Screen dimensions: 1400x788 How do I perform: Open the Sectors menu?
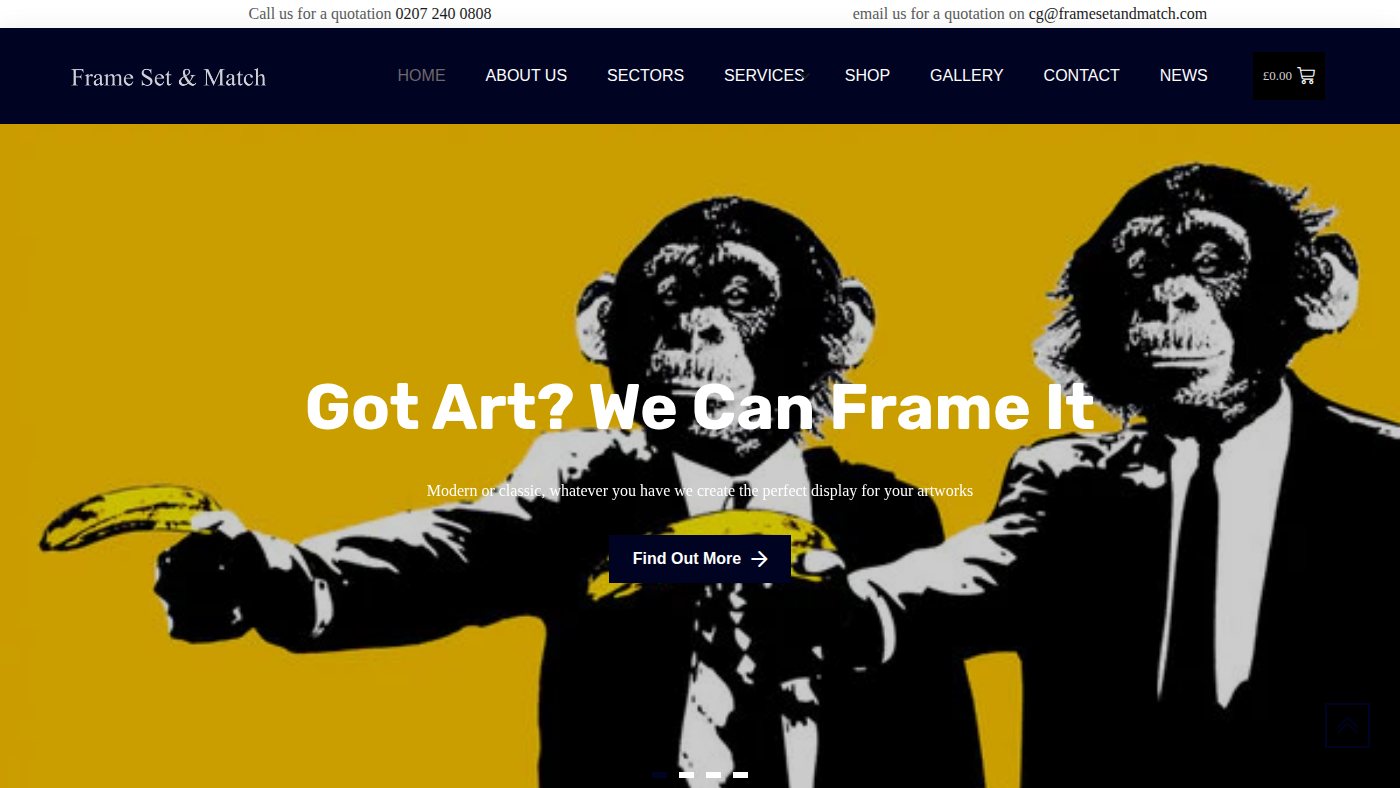pyautogui.click(x=645, y=75)
